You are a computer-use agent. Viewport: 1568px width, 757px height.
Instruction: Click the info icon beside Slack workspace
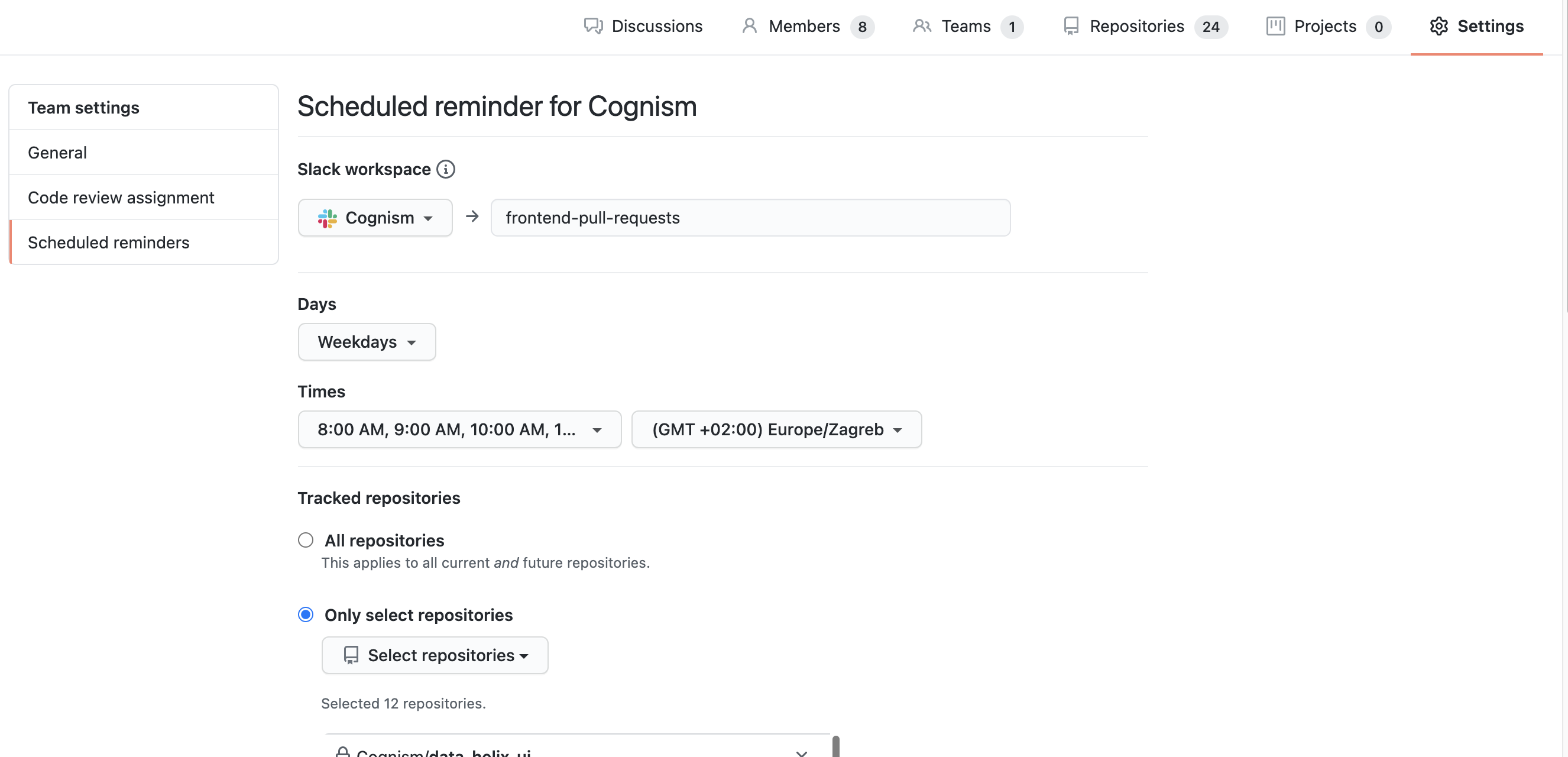coord(446,169)
